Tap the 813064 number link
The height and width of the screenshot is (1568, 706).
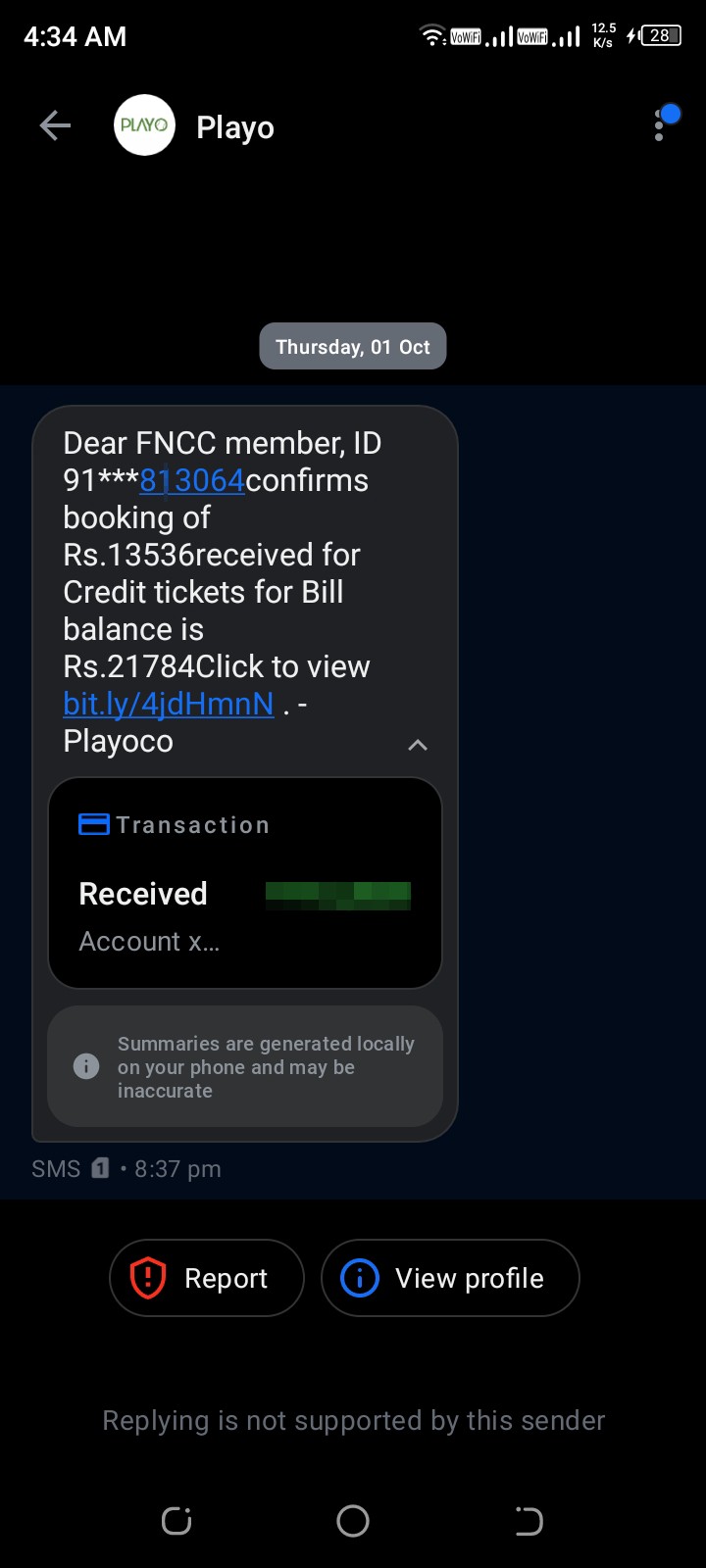coord(192,480)
